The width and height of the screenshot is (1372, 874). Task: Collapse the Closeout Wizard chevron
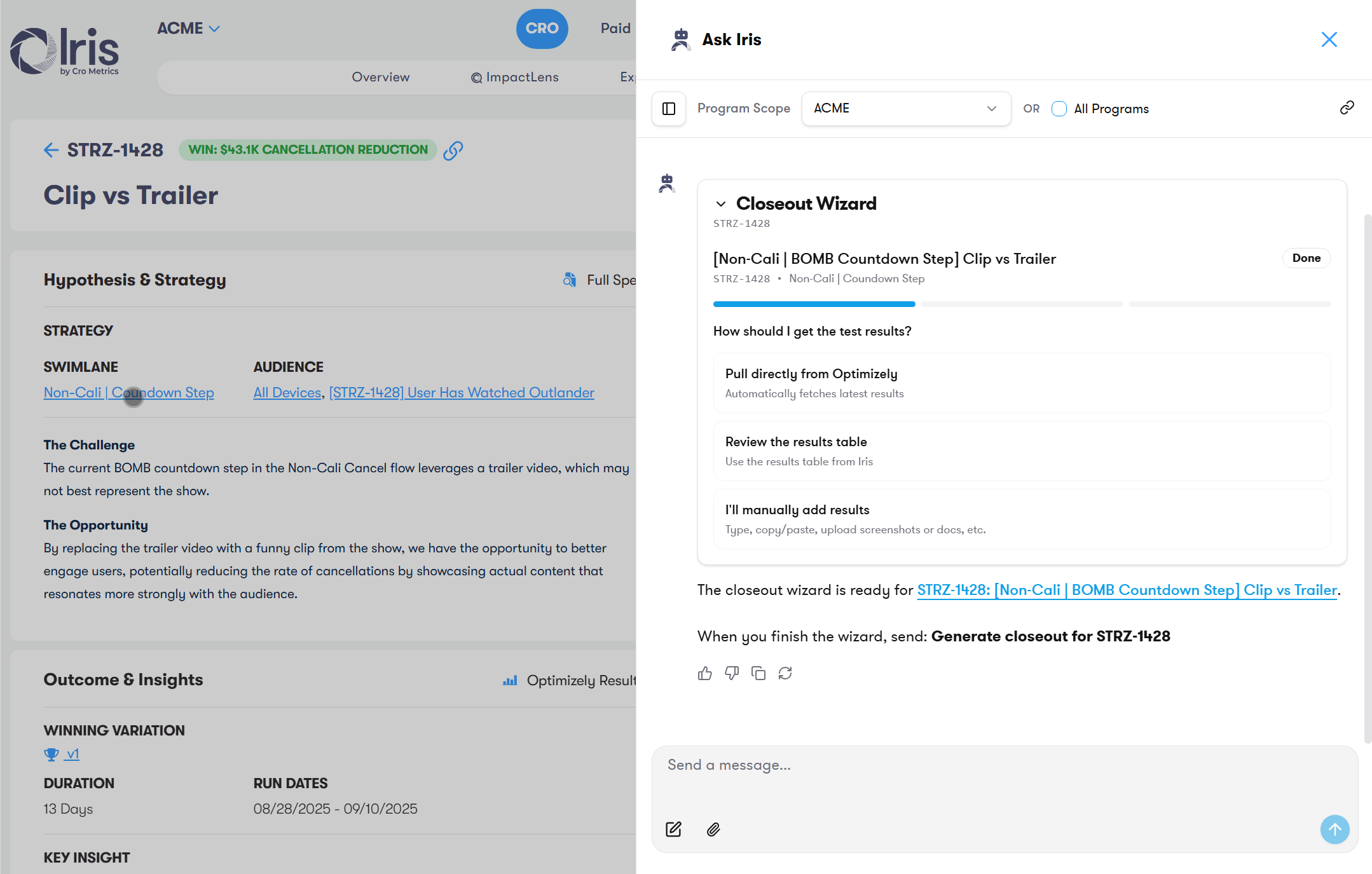721,204
